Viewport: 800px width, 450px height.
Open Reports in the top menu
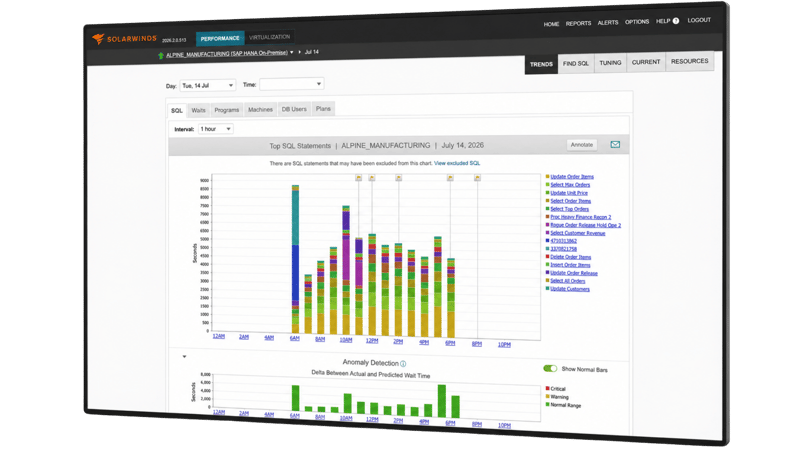coord(578,23)
